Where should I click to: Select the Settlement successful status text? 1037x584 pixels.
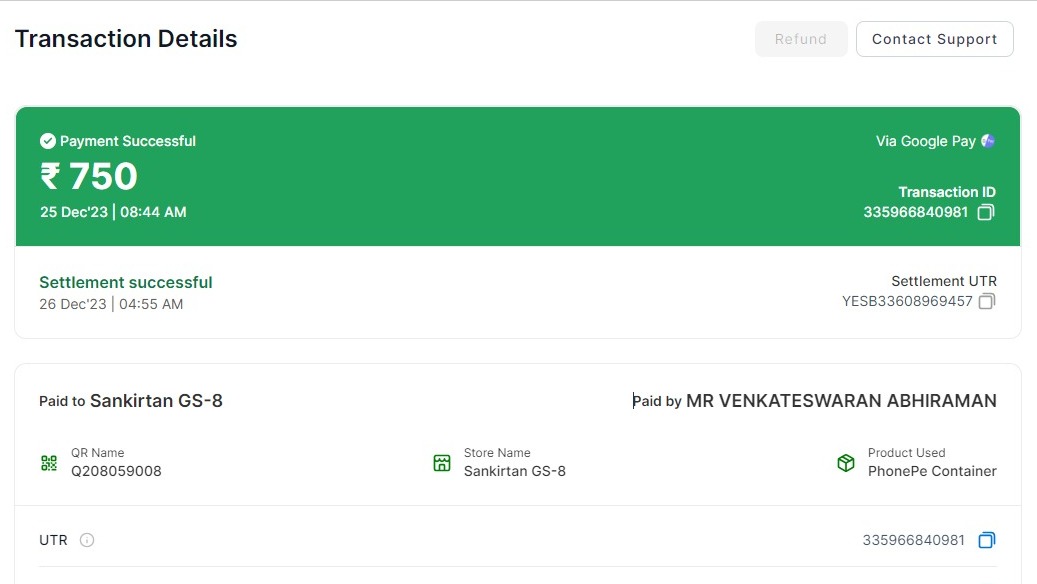point(126,282)
